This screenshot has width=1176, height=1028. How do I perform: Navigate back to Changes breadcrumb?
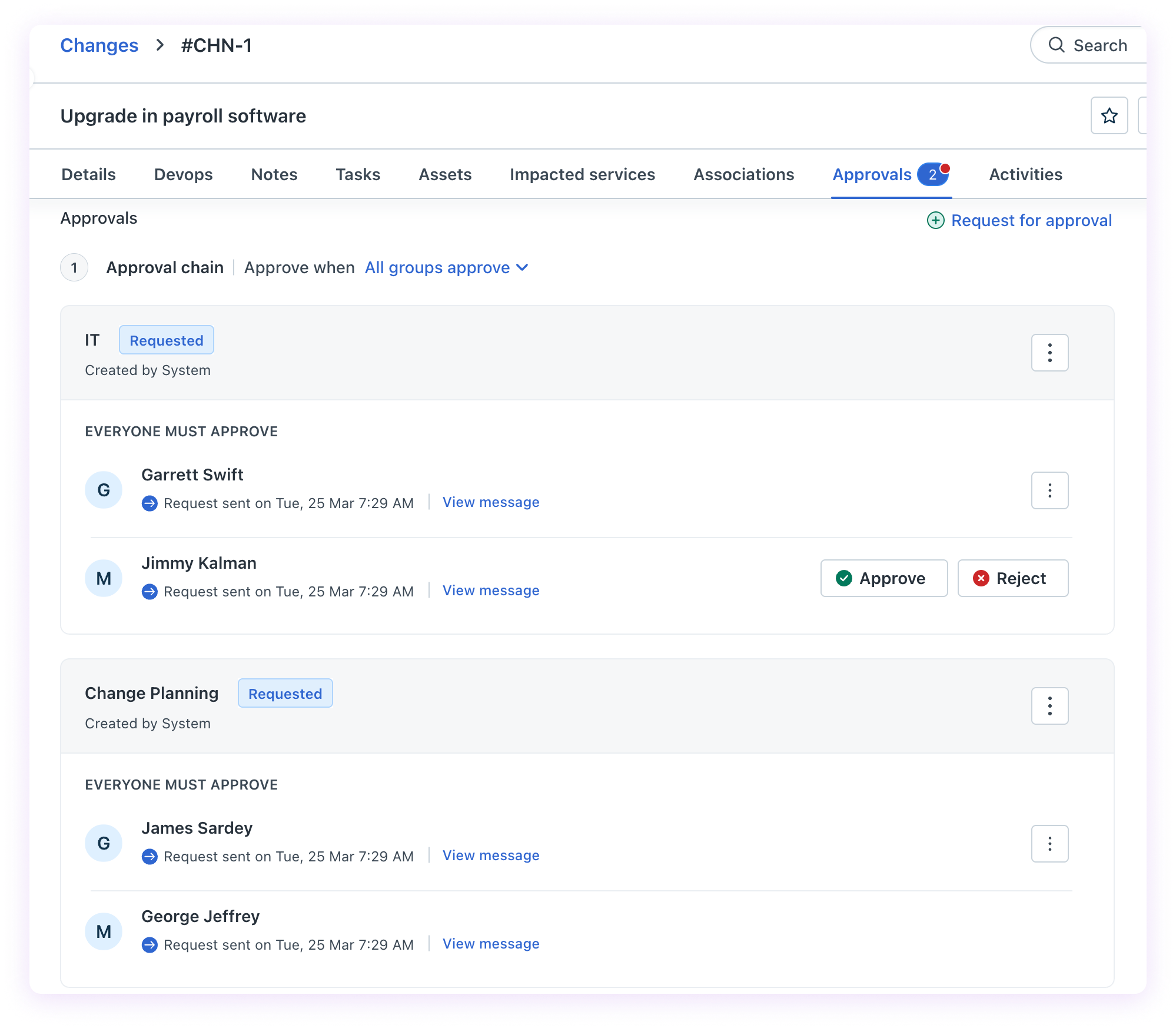click(99, 45)
